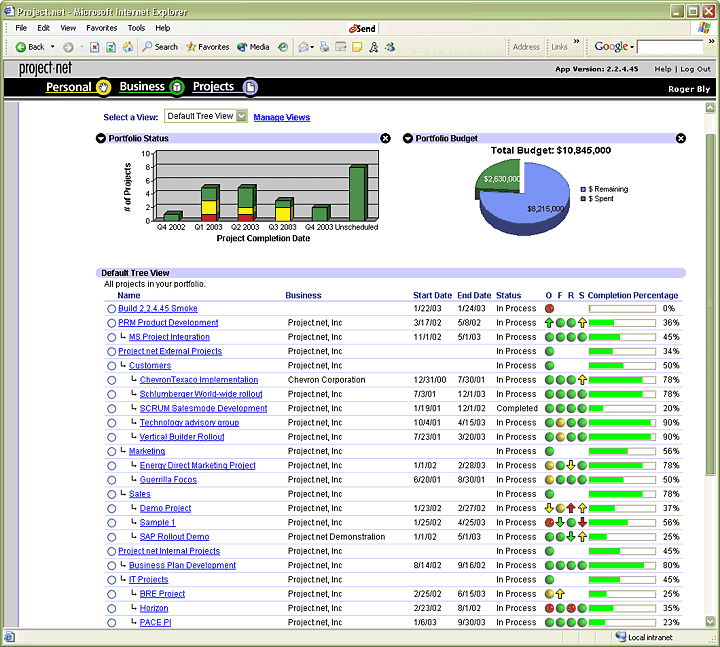Viewport: 720px width, 647px height.
Task: Close the Portfolio Budget panel
Action: point(681,138)
